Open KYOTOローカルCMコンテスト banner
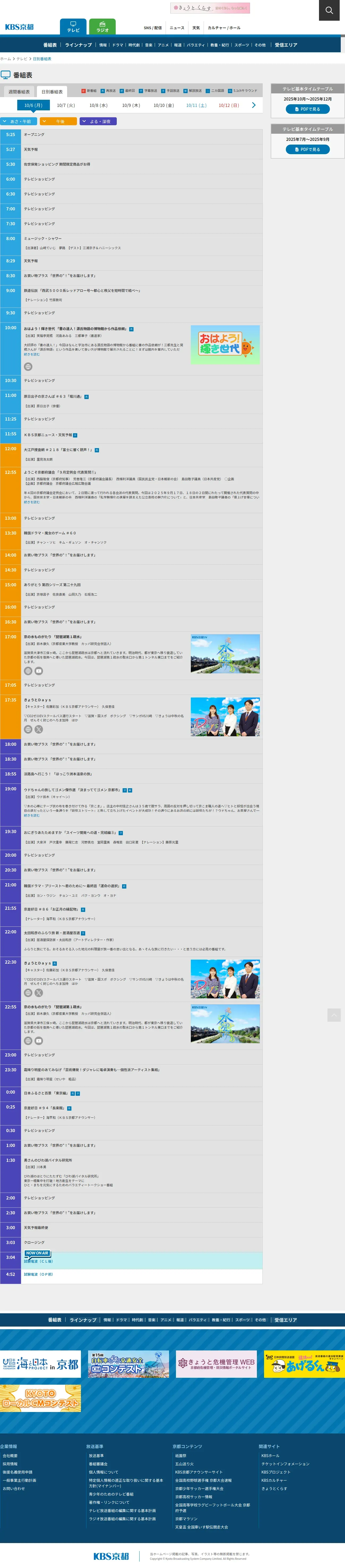Screen dimensions: 345x1568 pyautogui.click(x=40, y=1398)
